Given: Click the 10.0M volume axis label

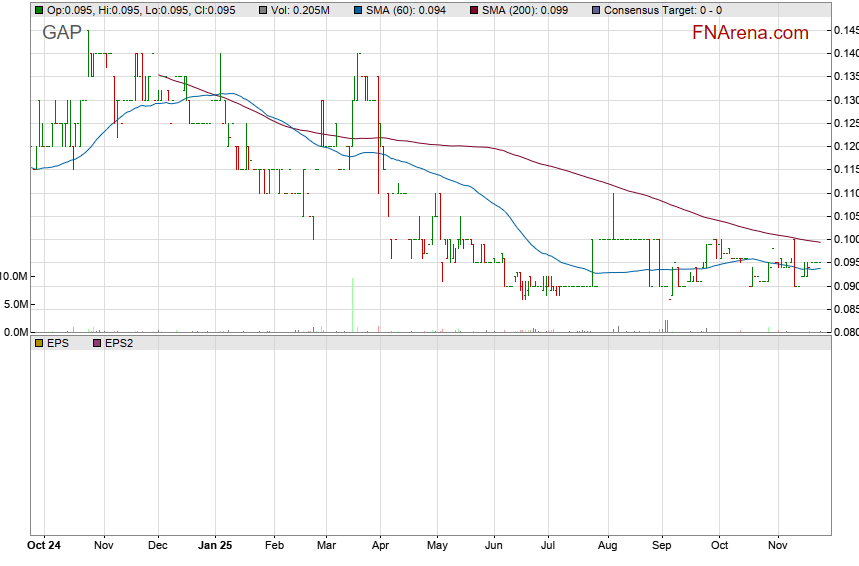Looking at the screenshot, I should click(14, 276).
